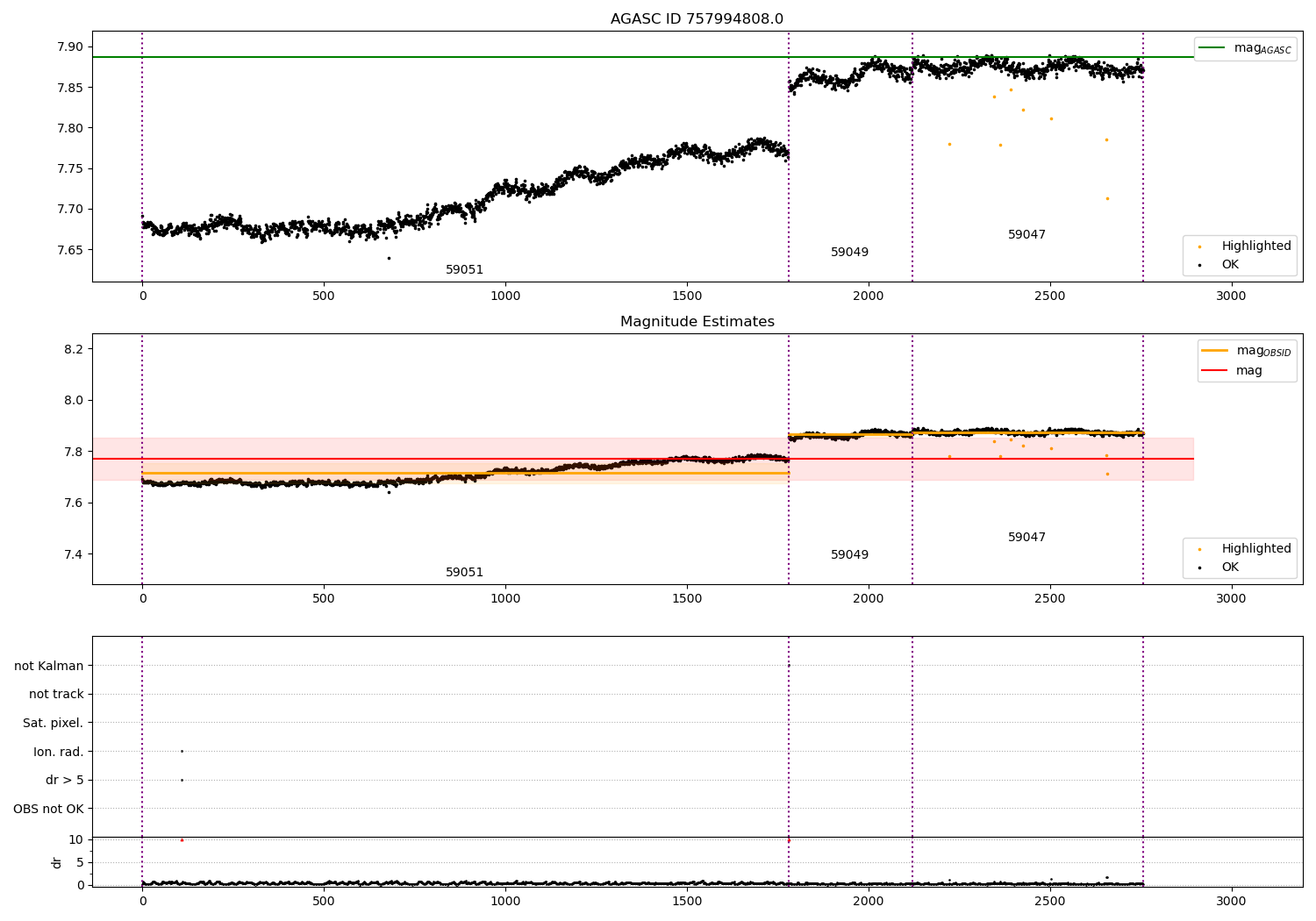This screenshot has height=921, width=1316.
Task: Click the 1500 x-axis tick of the top plot
Action: [687, 296]
